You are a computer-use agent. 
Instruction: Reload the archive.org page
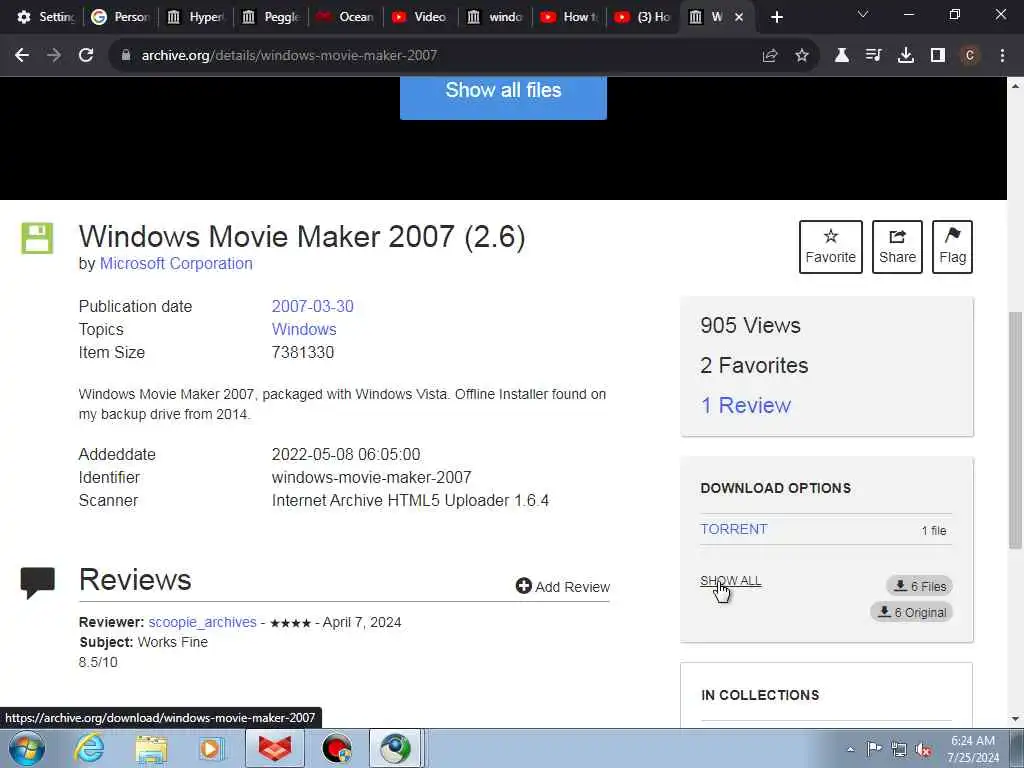(86, 56)
